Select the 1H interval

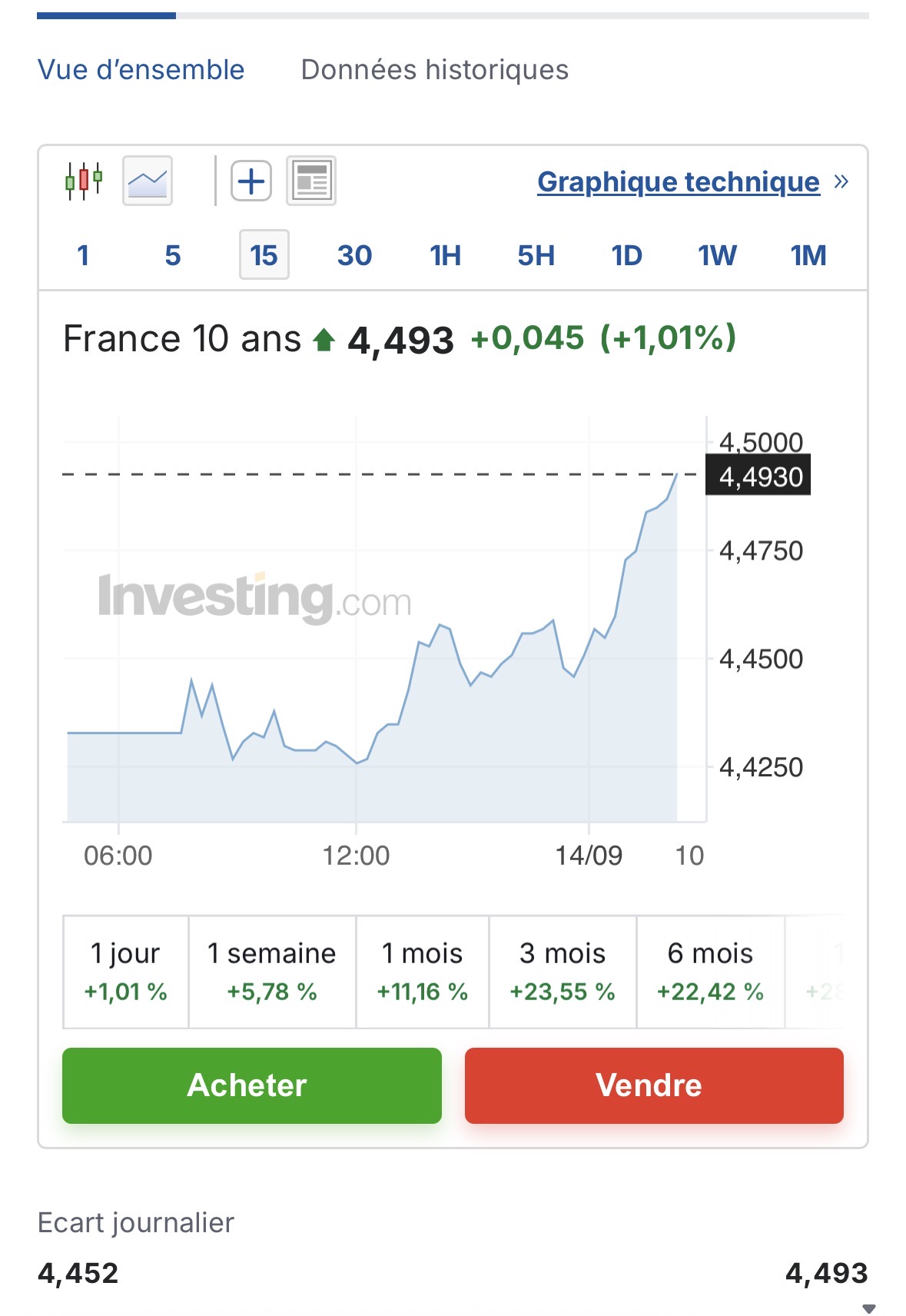pos(445,254)
